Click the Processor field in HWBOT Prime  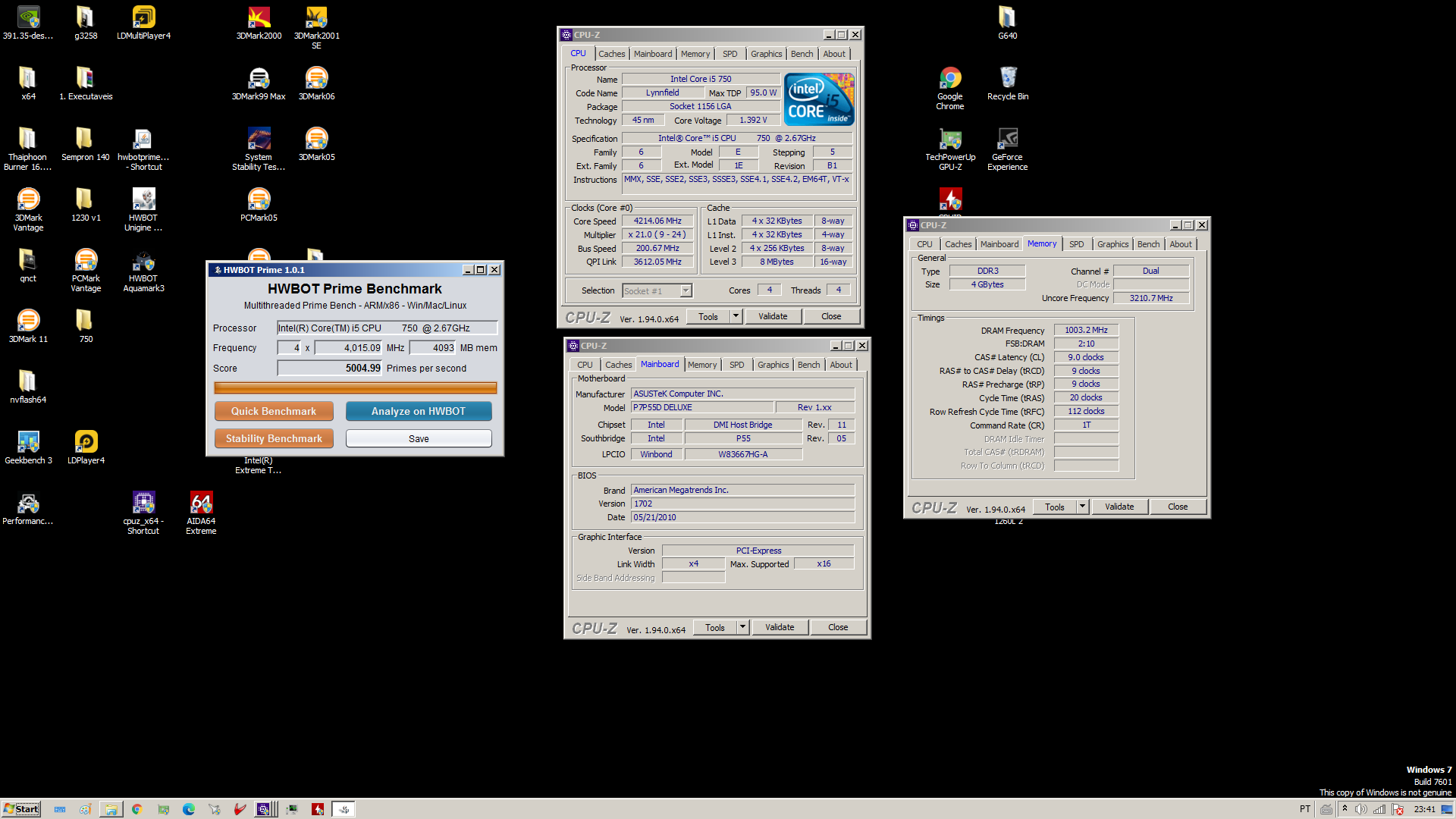[x=388, y=328]
